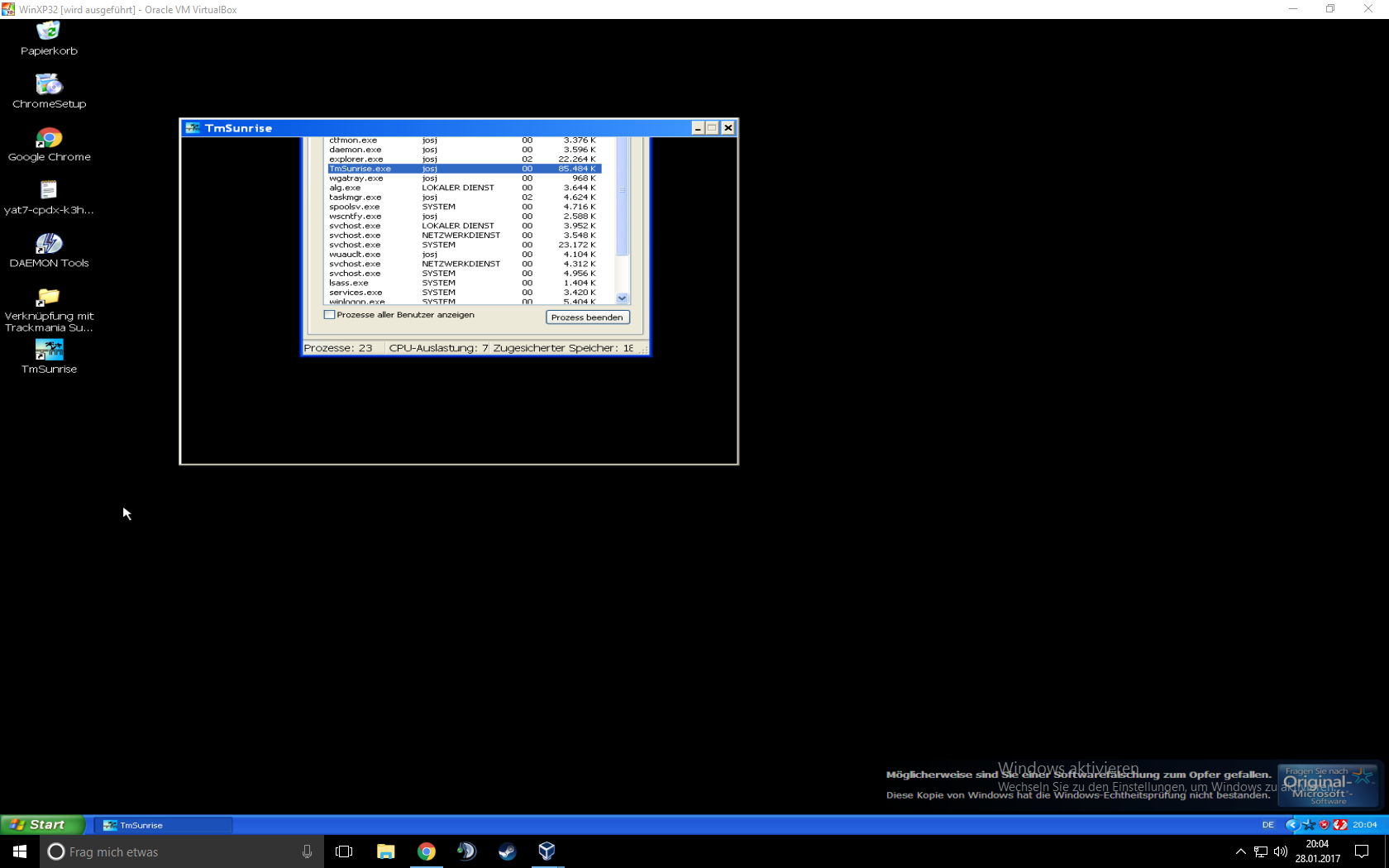Click the volume speaker icon
Viewport: 1389px width, 868px height.
1281,851
